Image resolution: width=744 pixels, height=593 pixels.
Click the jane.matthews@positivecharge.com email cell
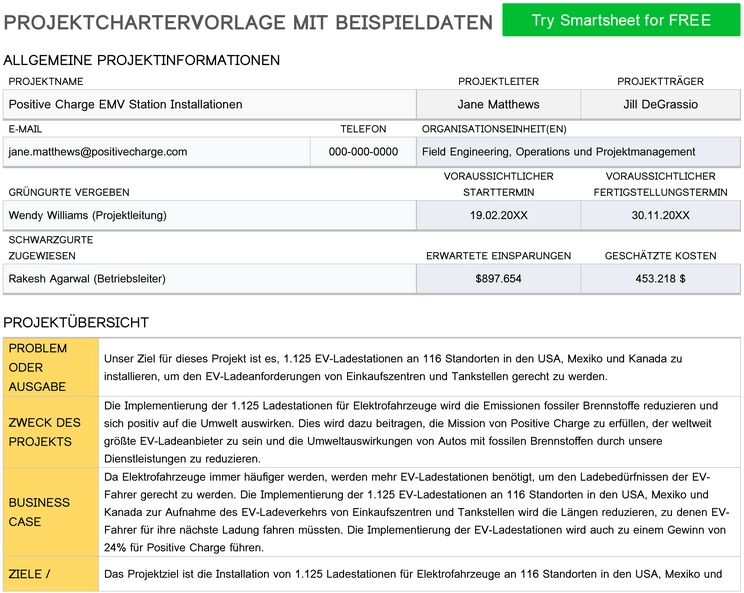157,152
